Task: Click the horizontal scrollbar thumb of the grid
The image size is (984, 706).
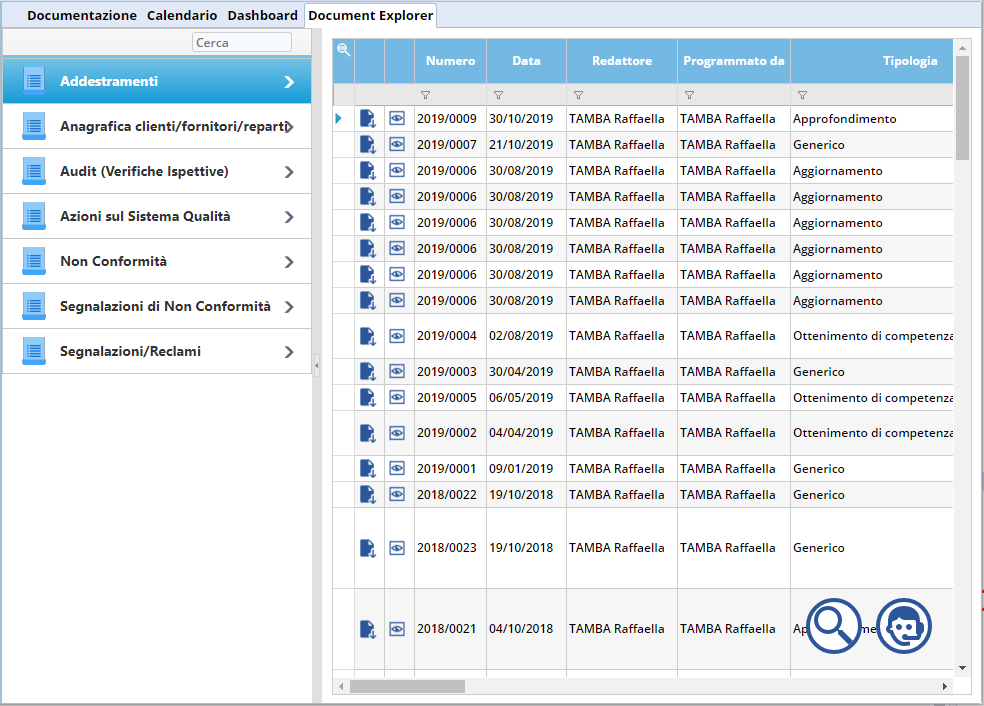Action: 407,687
